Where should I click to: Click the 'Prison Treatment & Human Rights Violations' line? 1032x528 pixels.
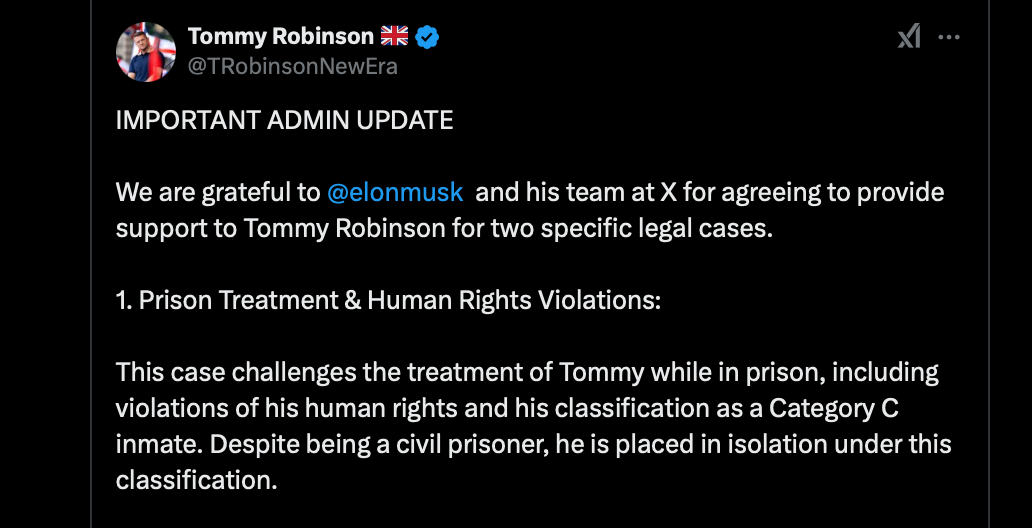(x=400, y=300)
